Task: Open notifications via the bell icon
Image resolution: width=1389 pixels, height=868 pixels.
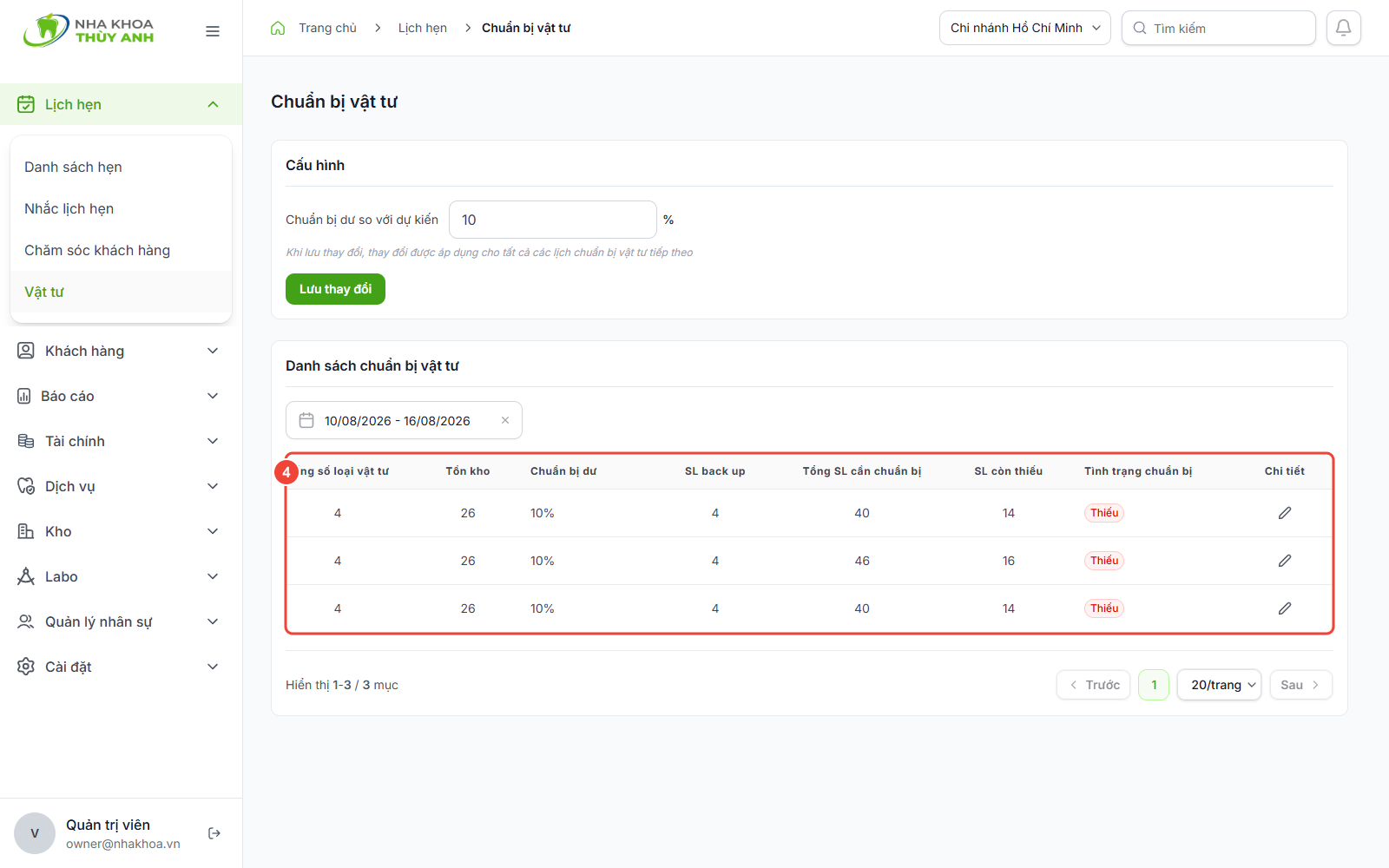Action: 1343,28
